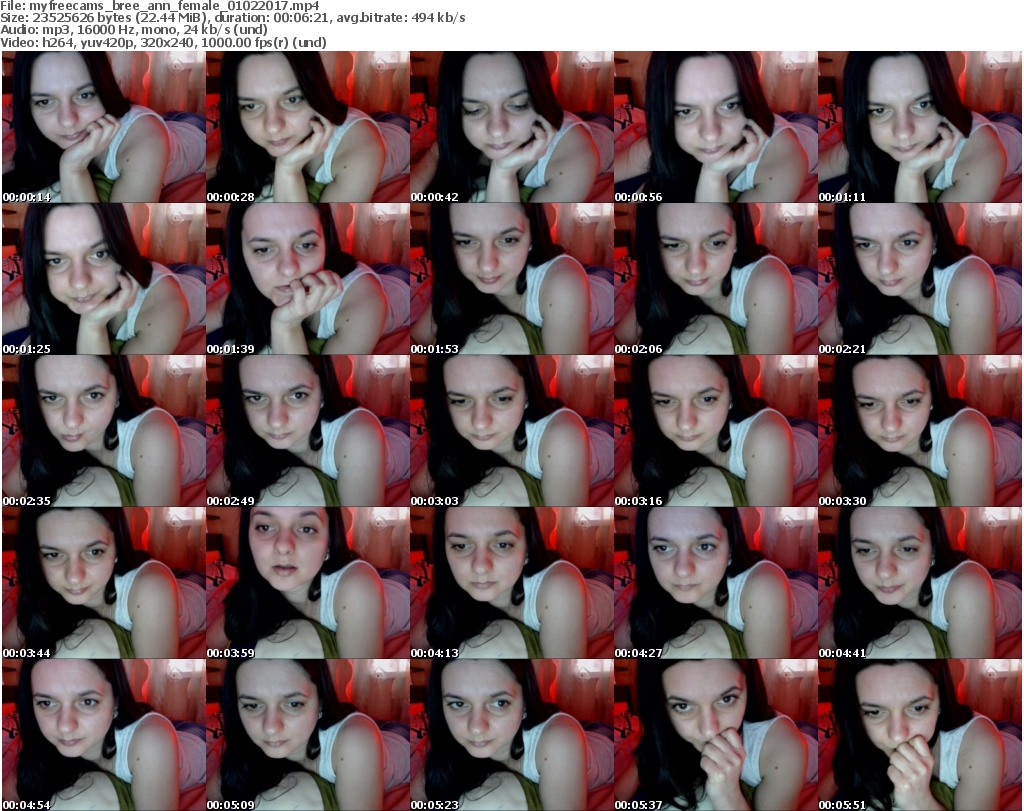Select the thumbnail frame stamped 00:01:39
Viewport: 1024px width, 811px height.
(x=308, y=279)
